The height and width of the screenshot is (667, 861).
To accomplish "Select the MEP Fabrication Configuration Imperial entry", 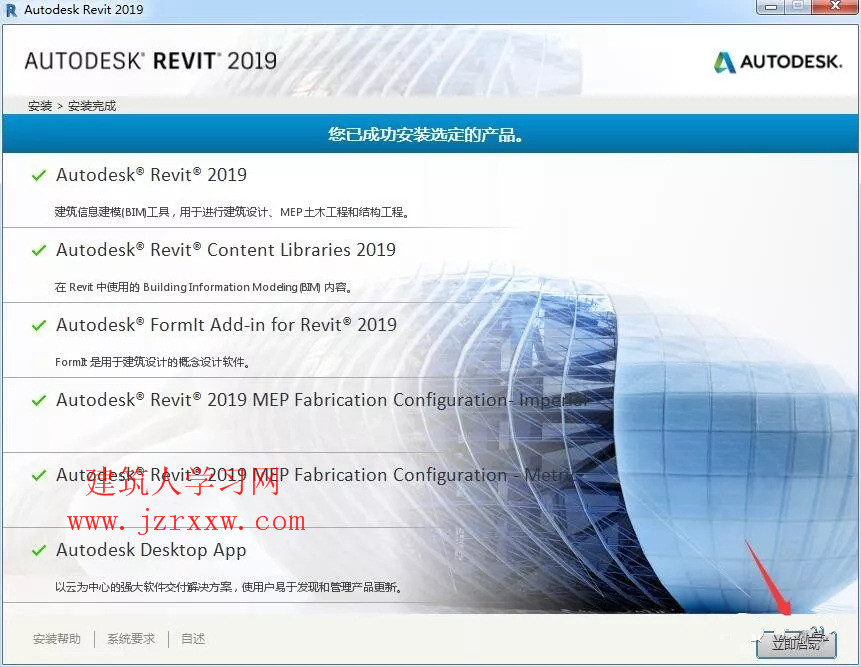I will pyautogui.click(x=321, y=400).
